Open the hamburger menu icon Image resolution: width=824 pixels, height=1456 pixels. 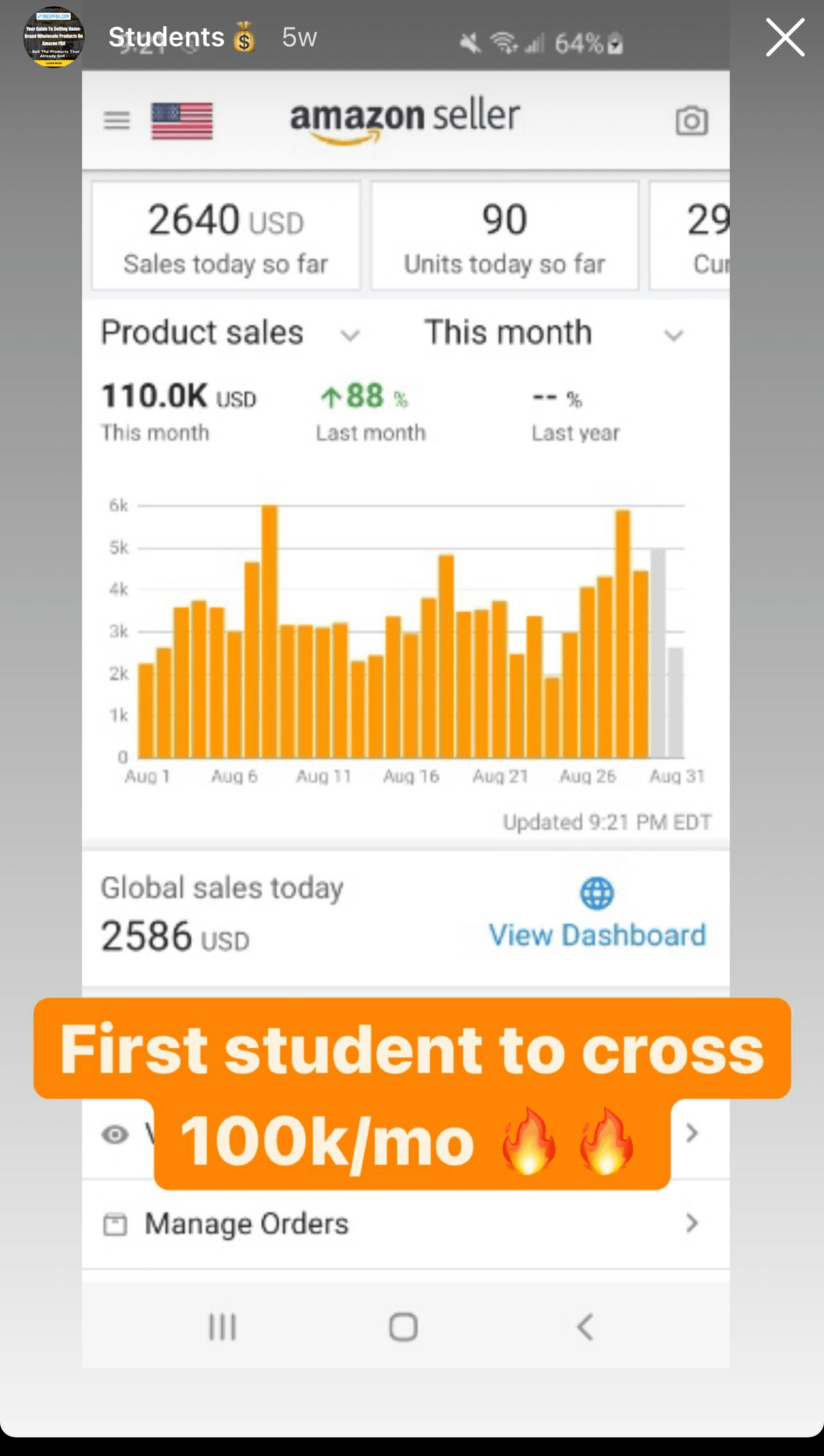(117, 120)
